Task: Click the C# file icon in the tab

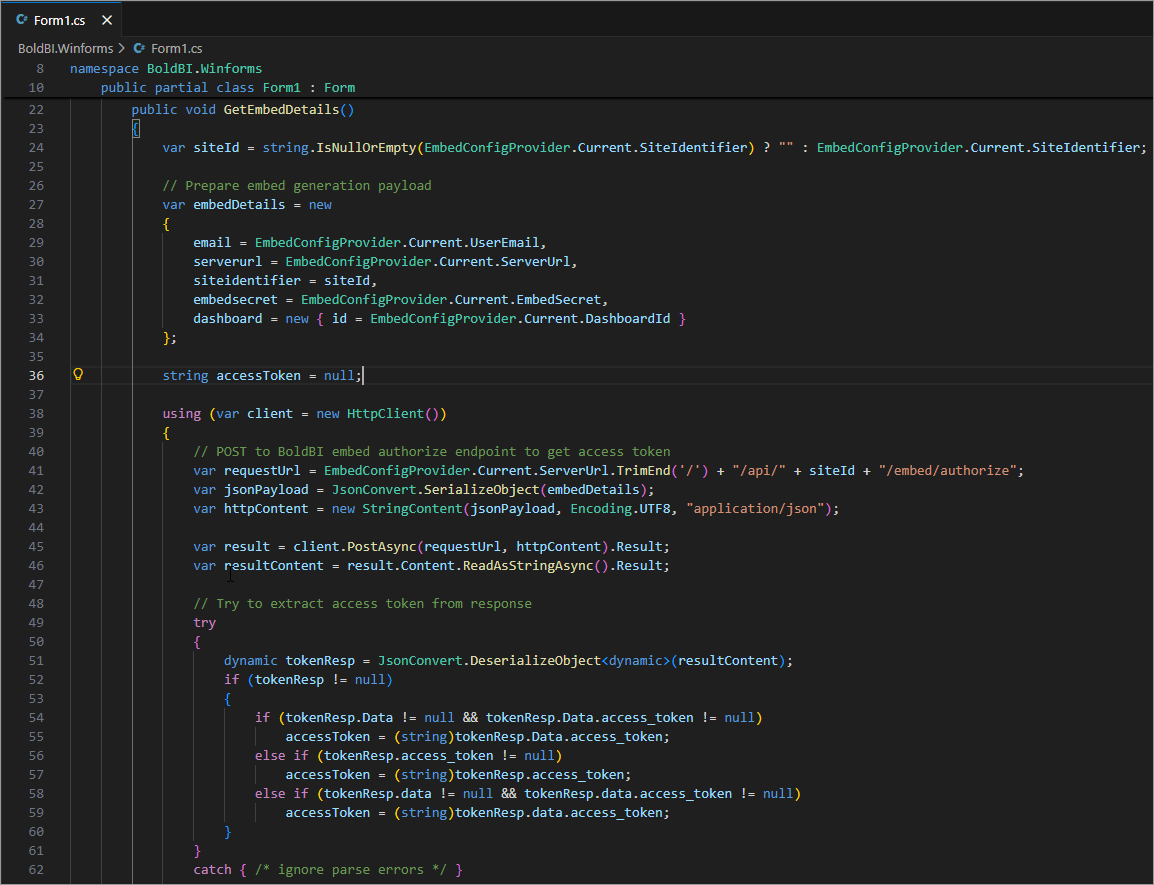Action: point(20,20)
